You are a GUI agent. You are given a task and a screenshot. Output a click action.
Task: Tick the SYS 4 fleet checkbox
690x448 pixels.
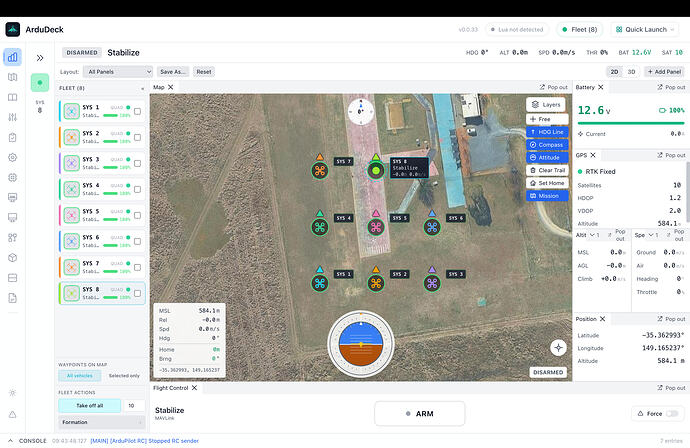point(137,189)
